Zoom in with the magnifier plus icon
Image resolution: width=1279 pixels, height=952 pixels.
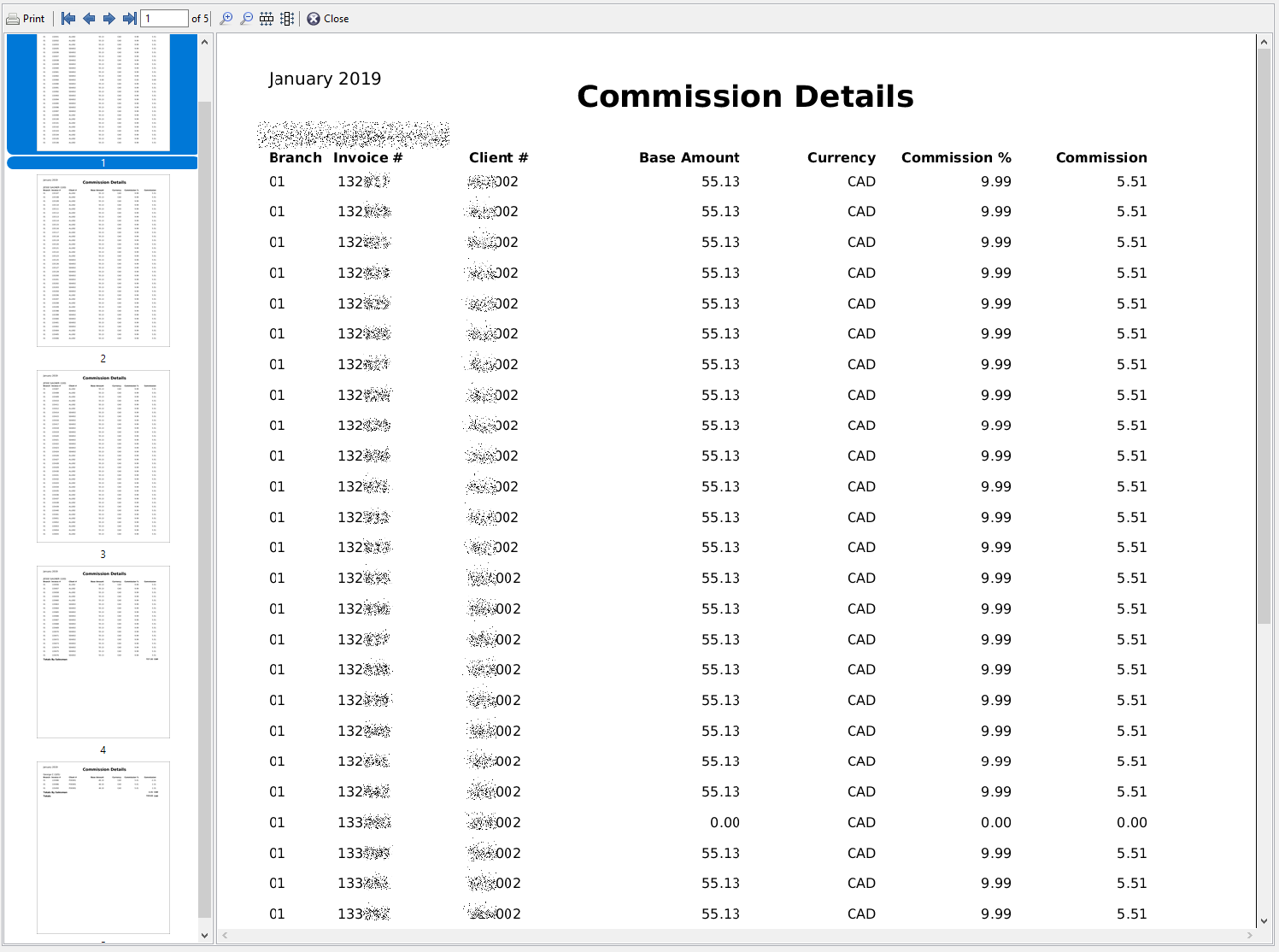coord(226,18)
